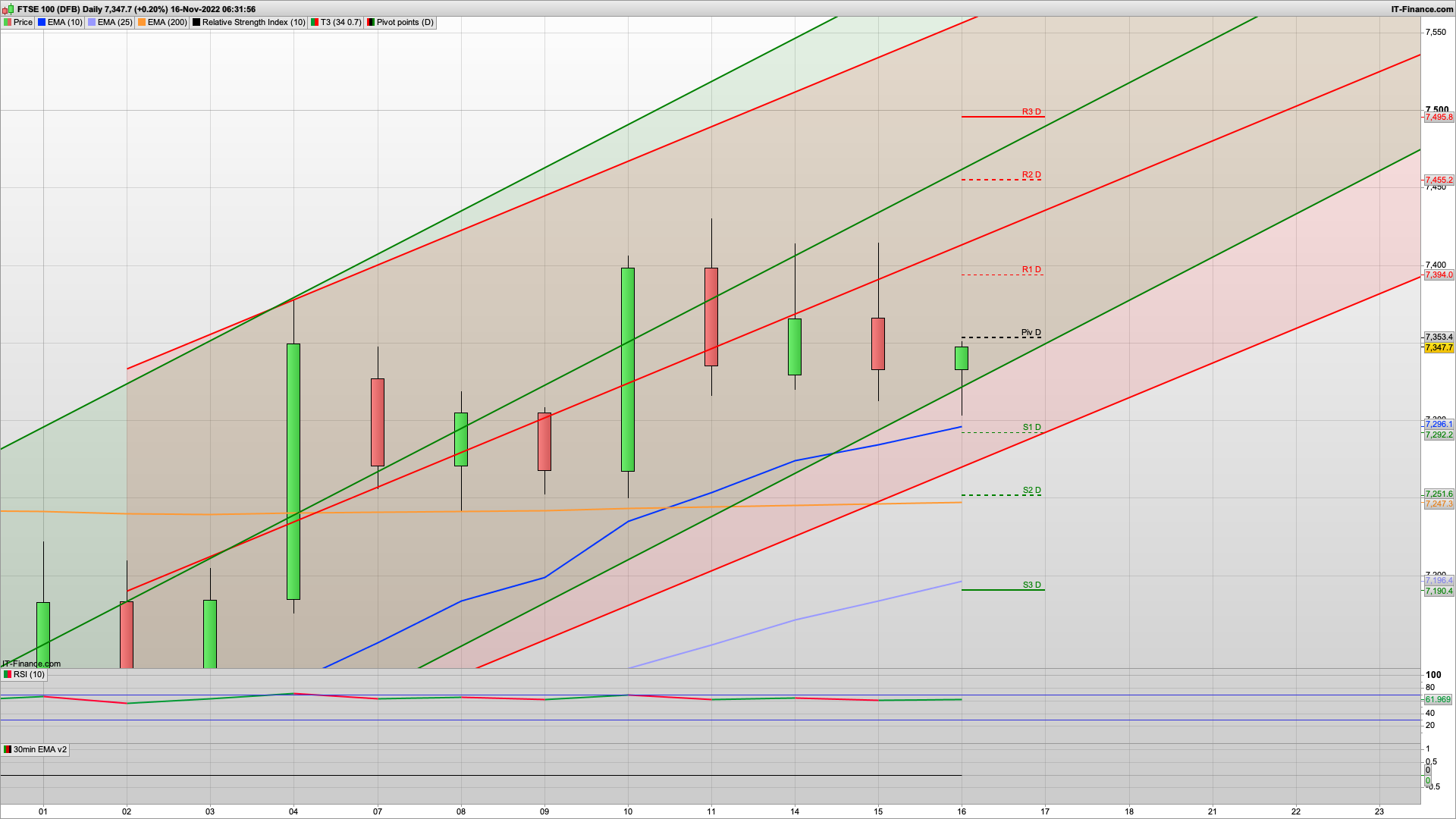Click the 10 Nov green candlestick body
This screenshot has height=819, width=1456.
(x=628, y=369)
